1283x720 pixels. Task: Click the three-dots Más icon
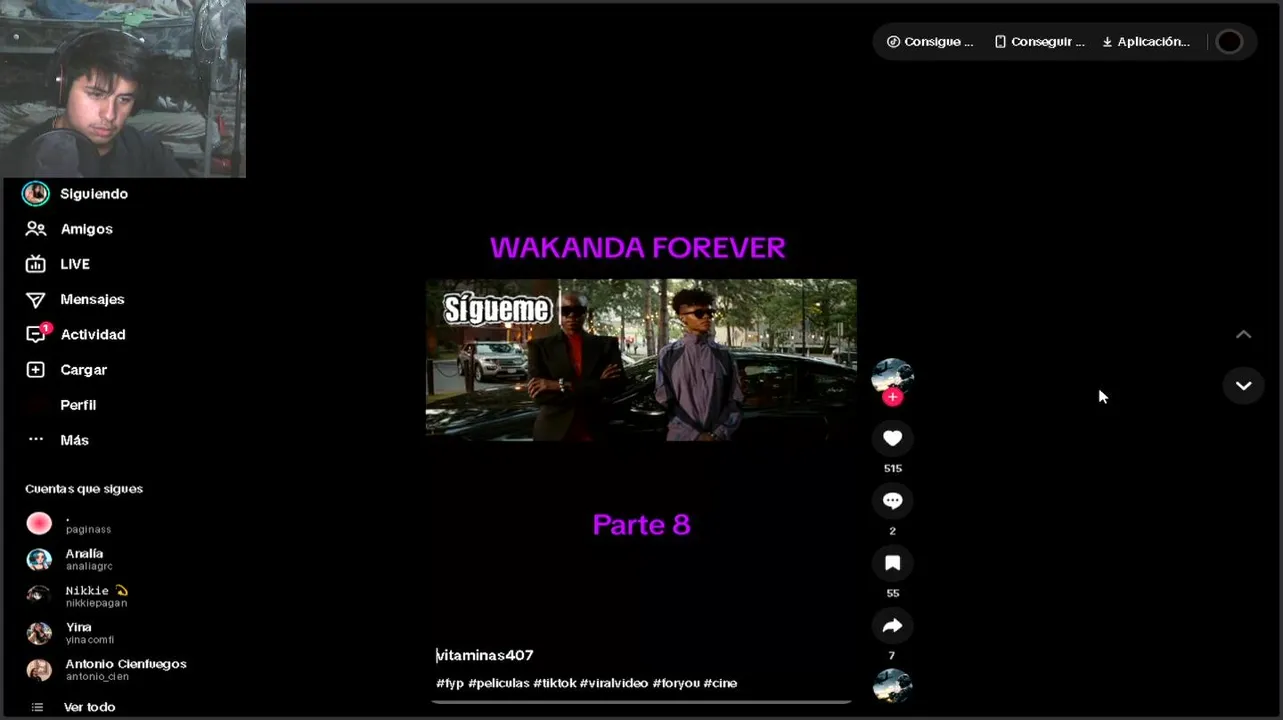click(36, 439)
